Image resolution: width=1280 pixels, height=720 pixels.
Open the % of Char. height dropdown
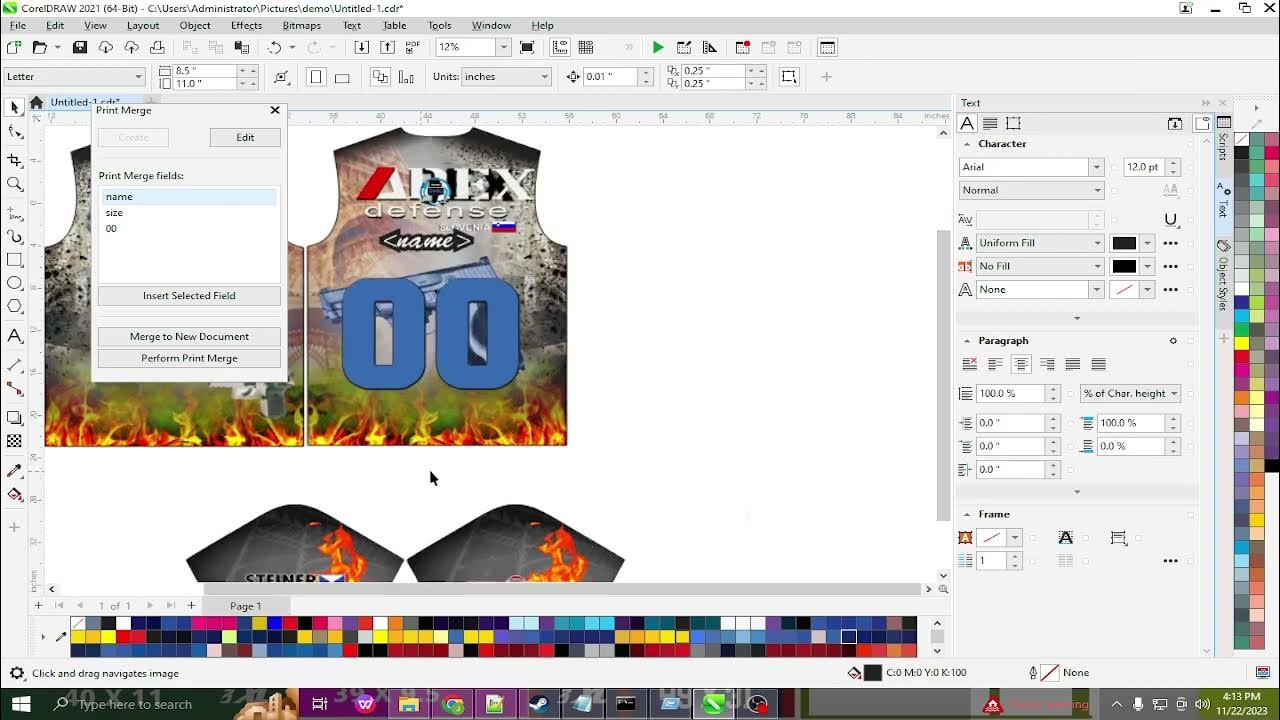[x=1174, y=394]
